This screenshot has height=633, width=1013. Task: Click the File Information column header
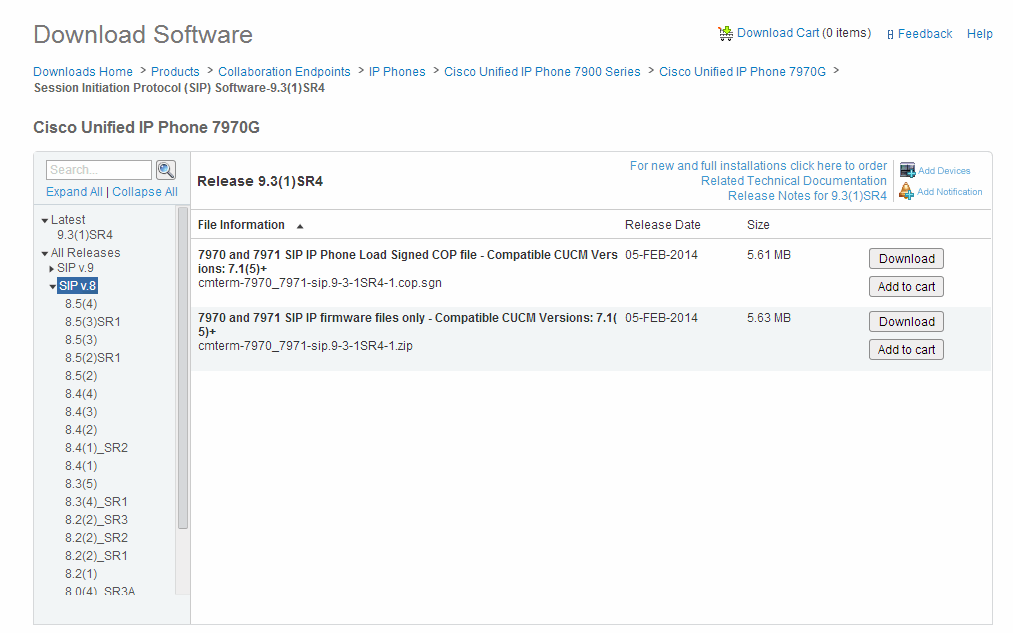point(241,225)
